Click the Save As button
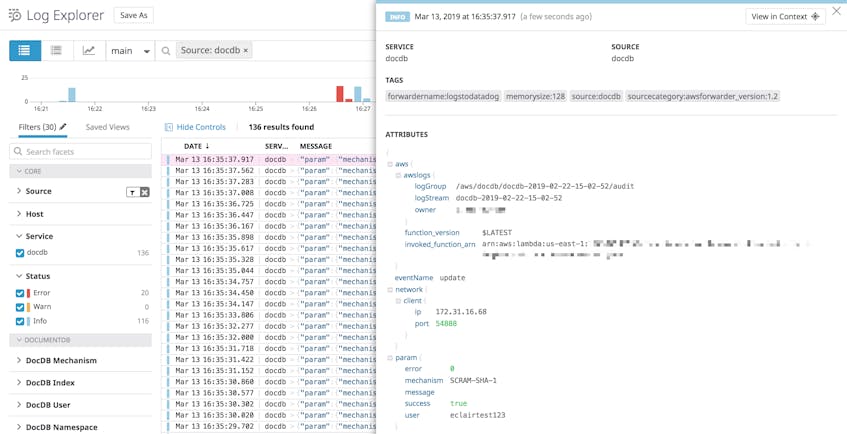 click(133, 15)
